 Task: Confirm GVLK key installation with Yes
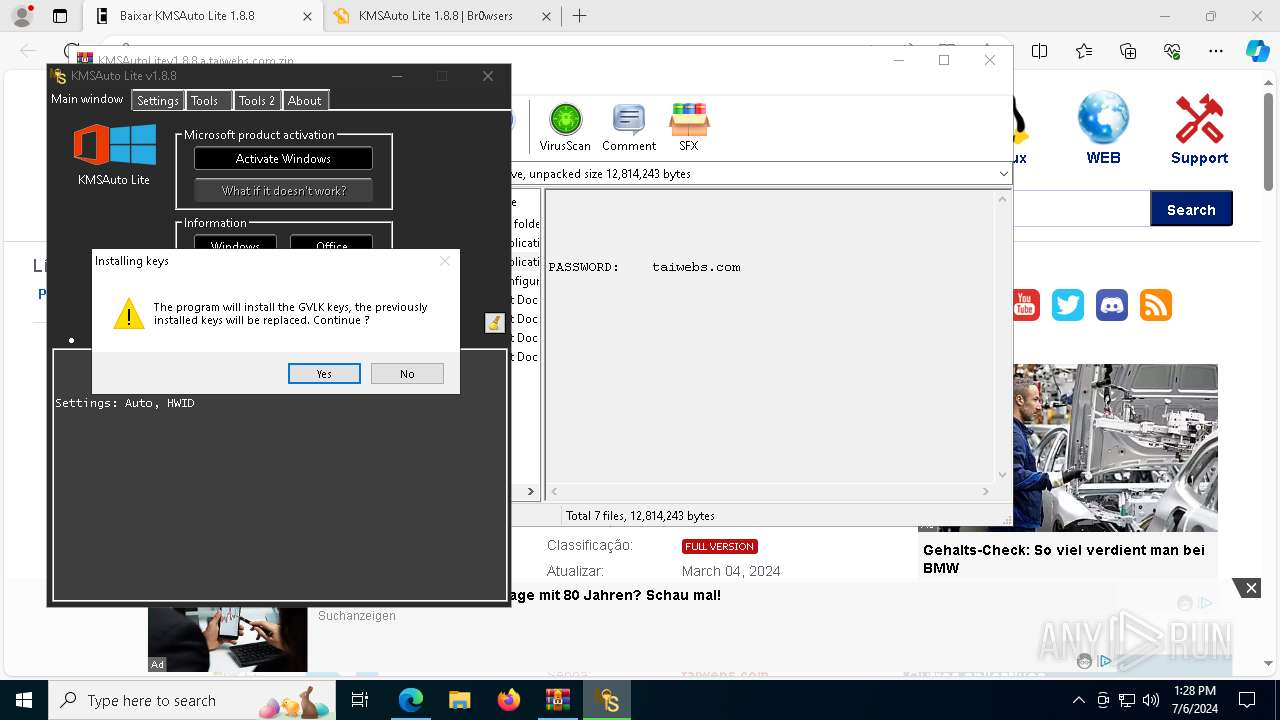(324, 373)
